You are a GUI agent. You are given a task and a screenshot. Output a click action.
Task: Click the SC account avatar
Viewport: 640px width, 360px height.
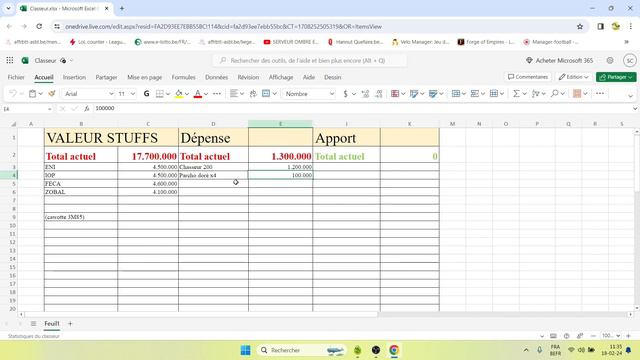tap(630, 60)
